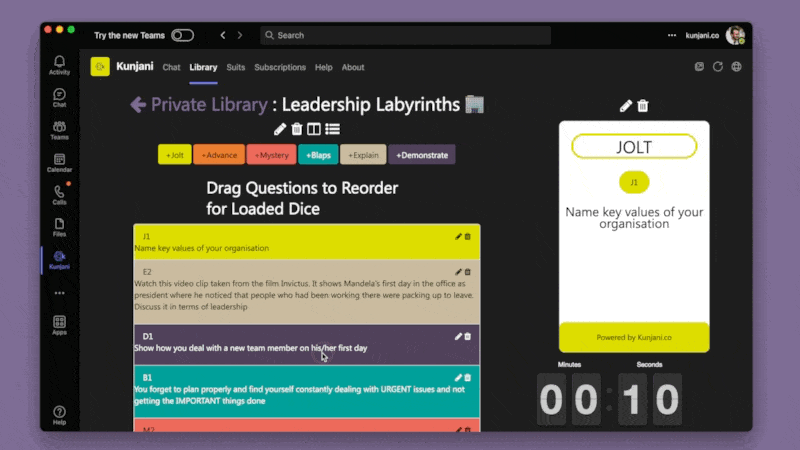The height and width of the screenshot is (450, 800).
Task: Open Help in sidebar
Action: [59, 415]
